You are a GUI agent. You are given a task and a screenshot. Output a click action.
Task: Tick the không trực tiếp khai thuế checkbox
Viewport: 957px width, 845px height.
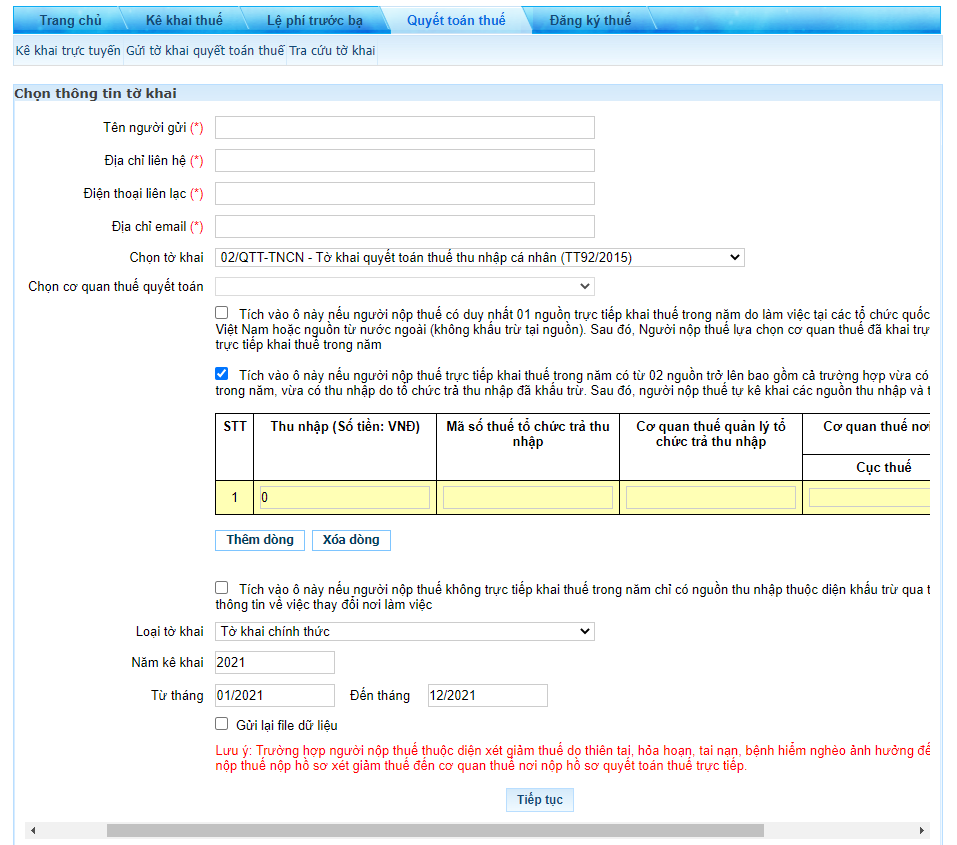point(222,587)
